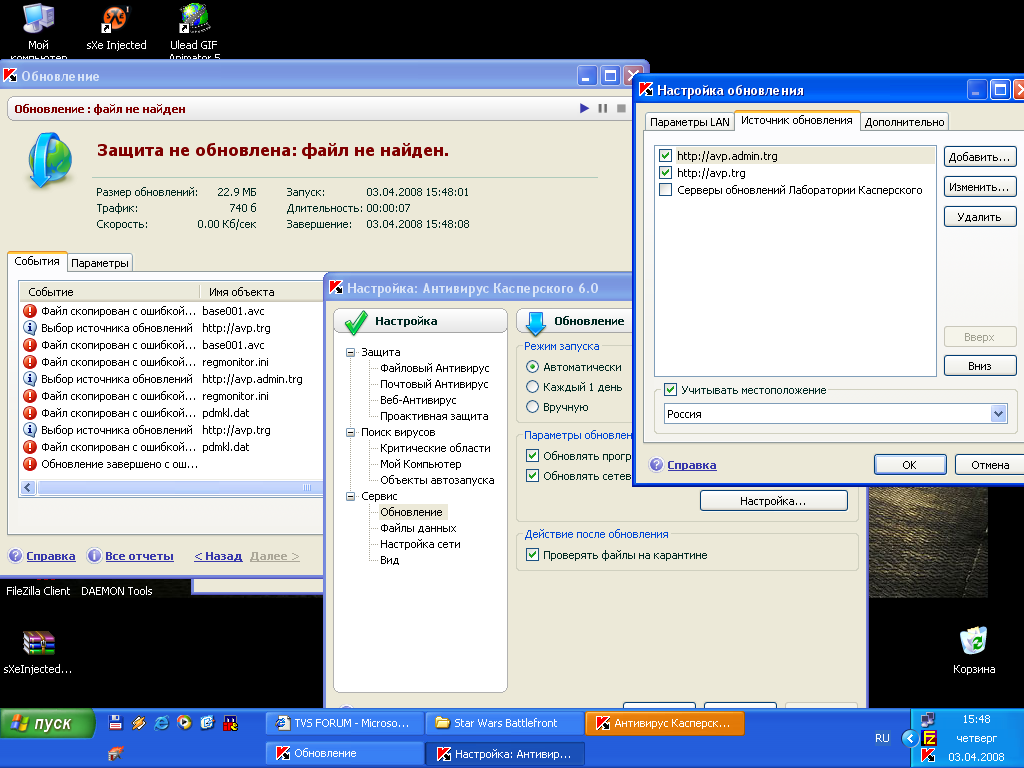The image size is (1024, 768).
Task: Collapse the Поиск вирусов tree node
Action: [x=351, y=432]
